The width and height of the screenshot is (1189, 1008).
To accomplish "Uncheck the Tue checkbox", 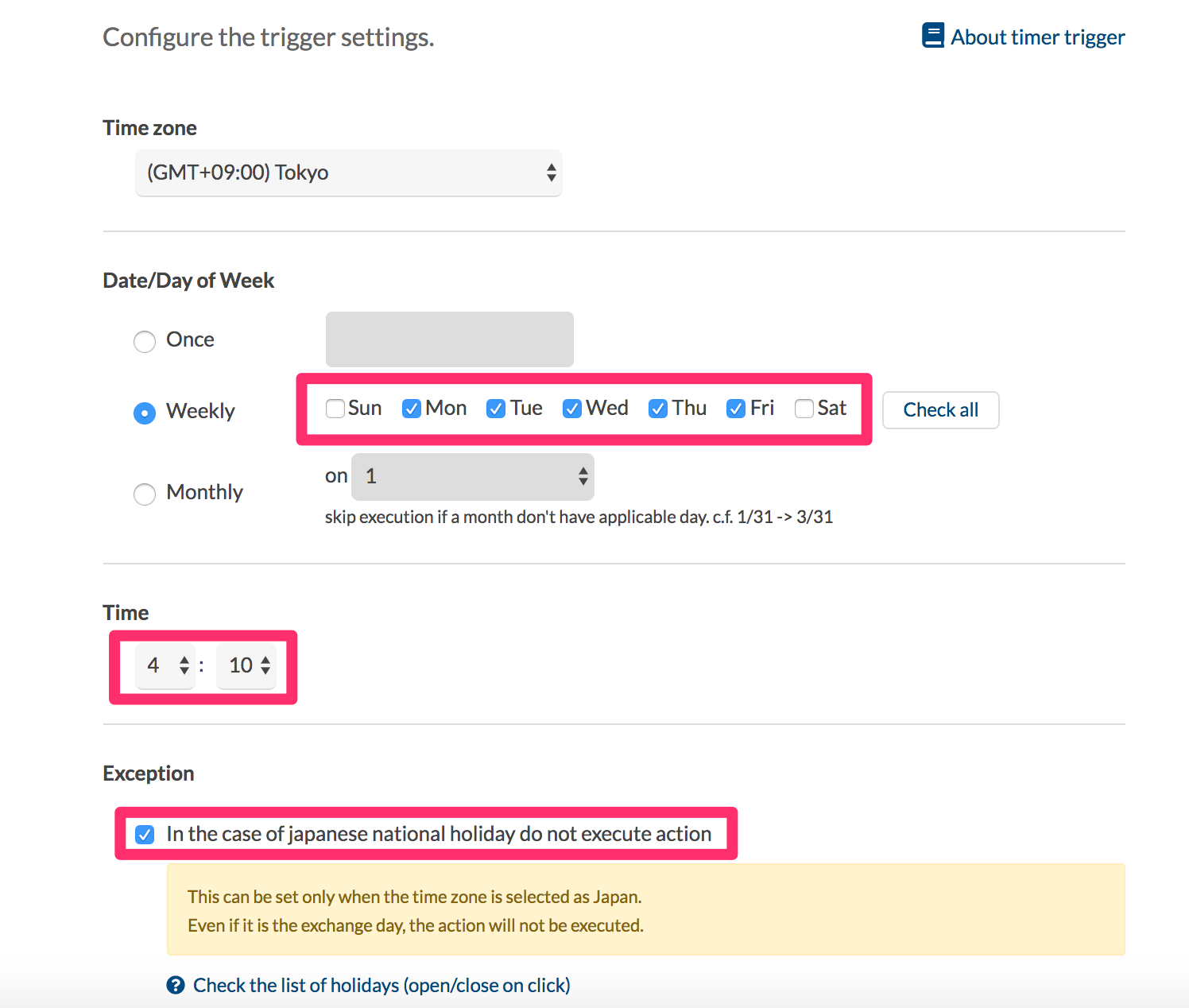I will pyautogui.click(x=496, y=409).
